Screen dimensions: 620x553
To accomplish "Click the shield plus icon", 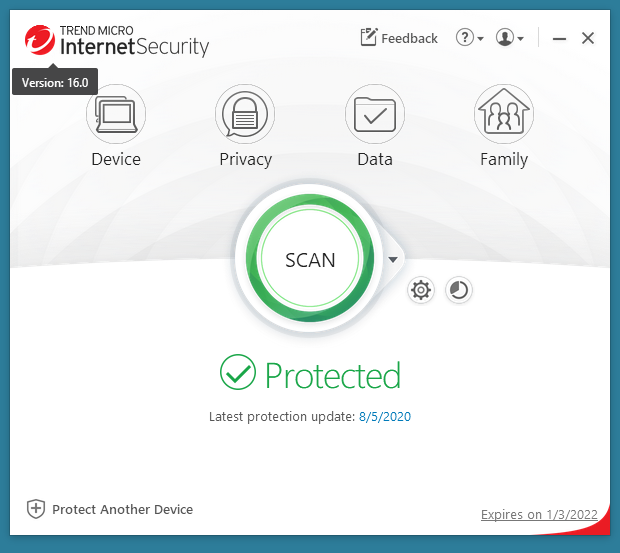I will (x=36, y=509).
